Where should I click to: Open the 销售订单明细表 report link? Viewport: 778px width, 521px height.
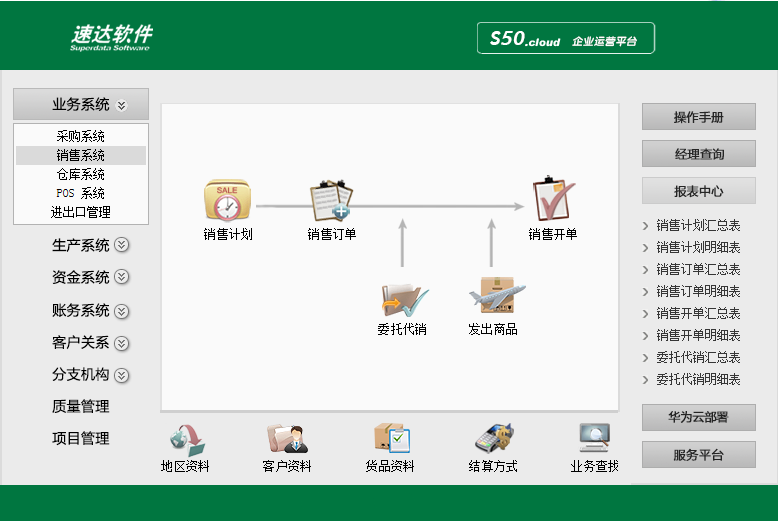[698, 291]
